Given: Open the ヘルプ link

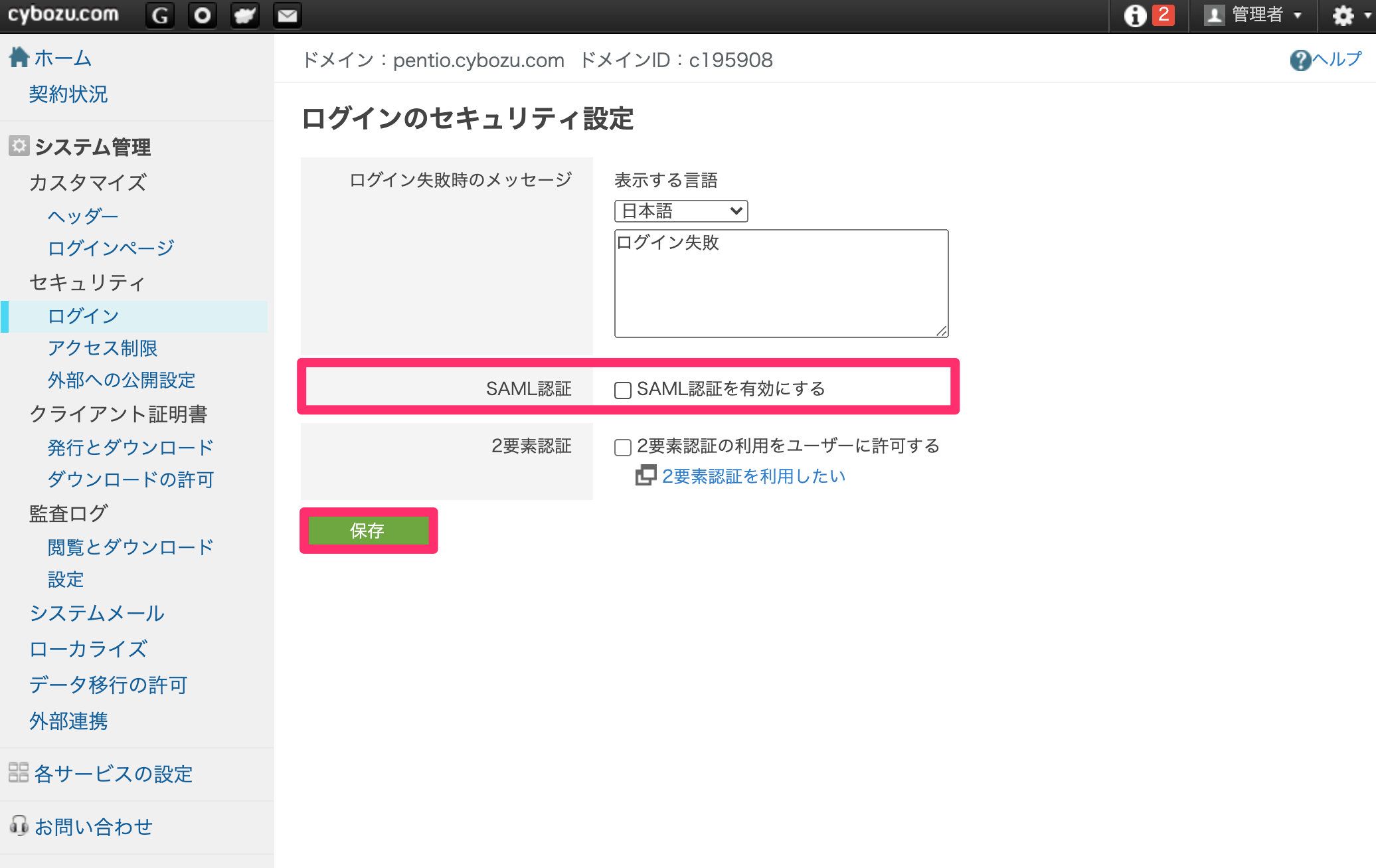Looking at the screenshot, I should (x=1337, y=60).
